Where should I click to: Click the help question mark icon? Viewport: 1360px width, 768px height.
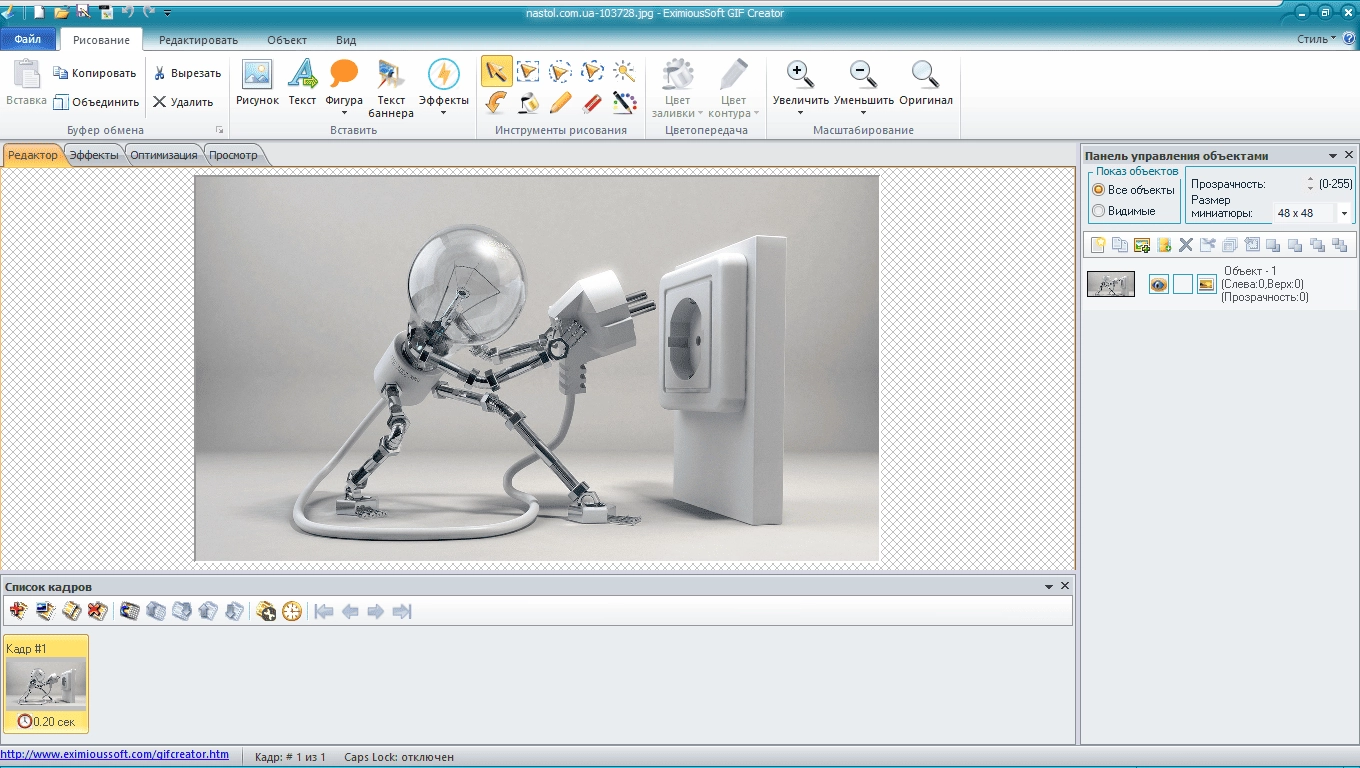coord(1349,39)
